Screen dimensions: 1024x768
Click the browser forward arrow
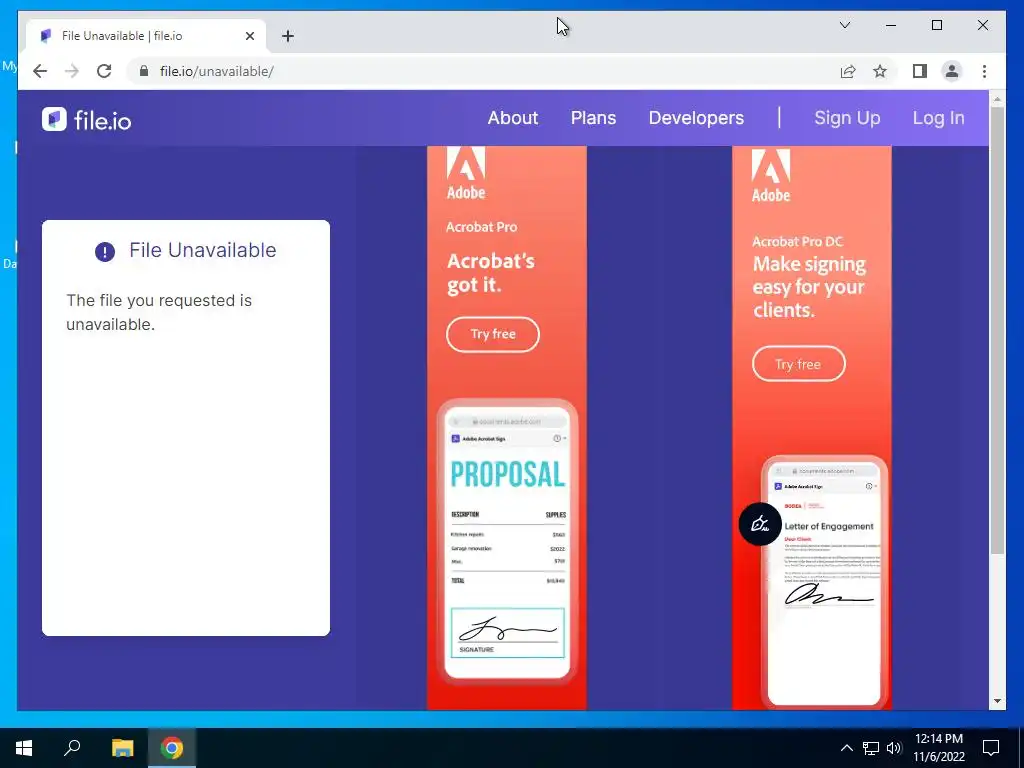72,71
